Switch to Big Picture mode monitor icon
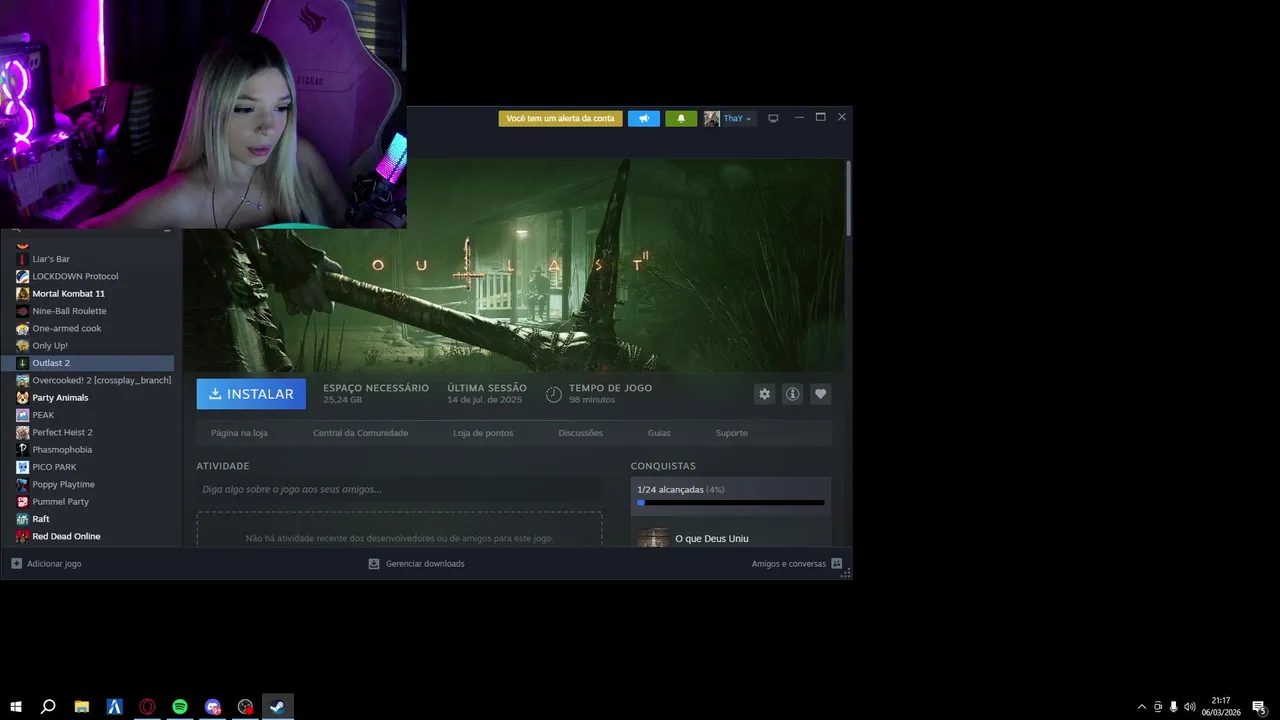 pos(773,118)
